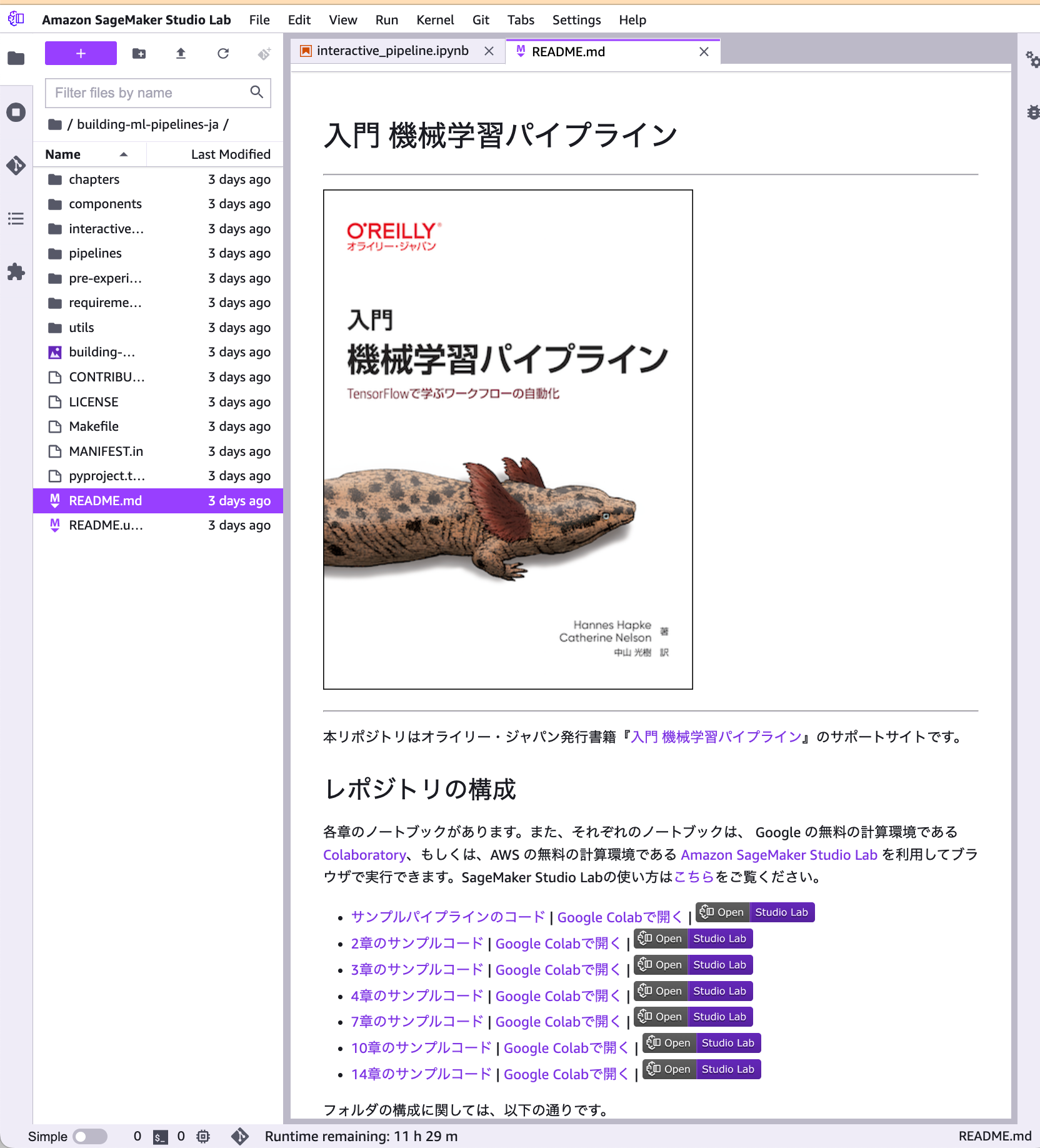Select the components folder
The width and height of the screenshot is (1040, 1148).
(158, 204)
